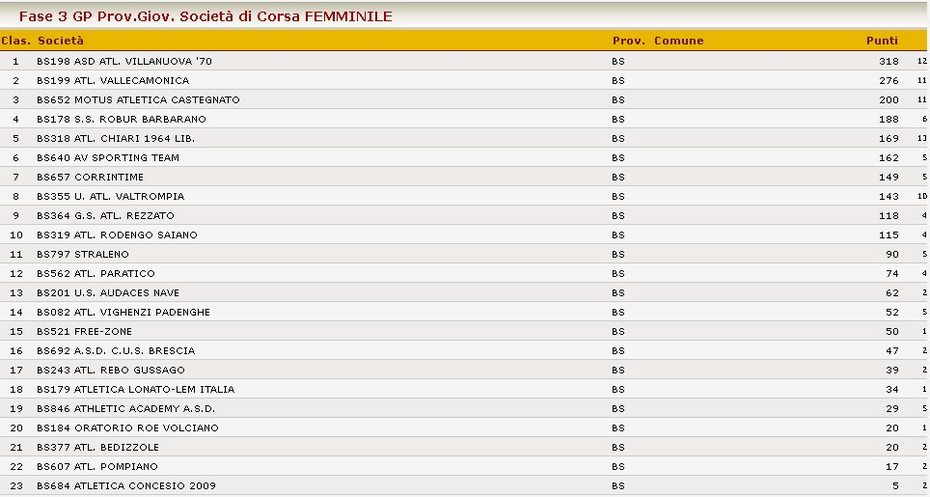Select BS846 ATHLETIC ACADEMY A.S.D.

pyautogui.click(x=126, y=408)
